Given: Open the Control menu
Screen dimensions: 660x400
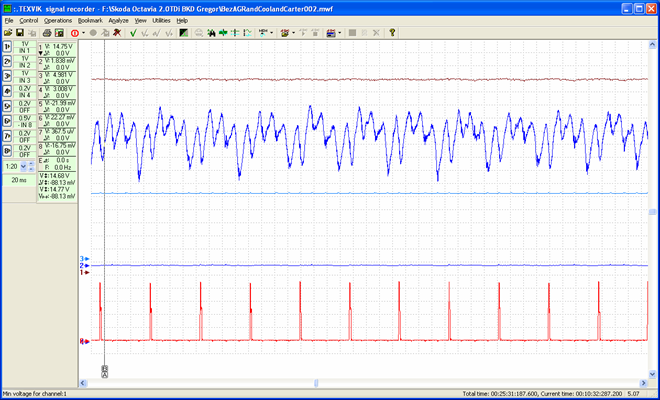Looking at the screenshot, I should point(29,20).
